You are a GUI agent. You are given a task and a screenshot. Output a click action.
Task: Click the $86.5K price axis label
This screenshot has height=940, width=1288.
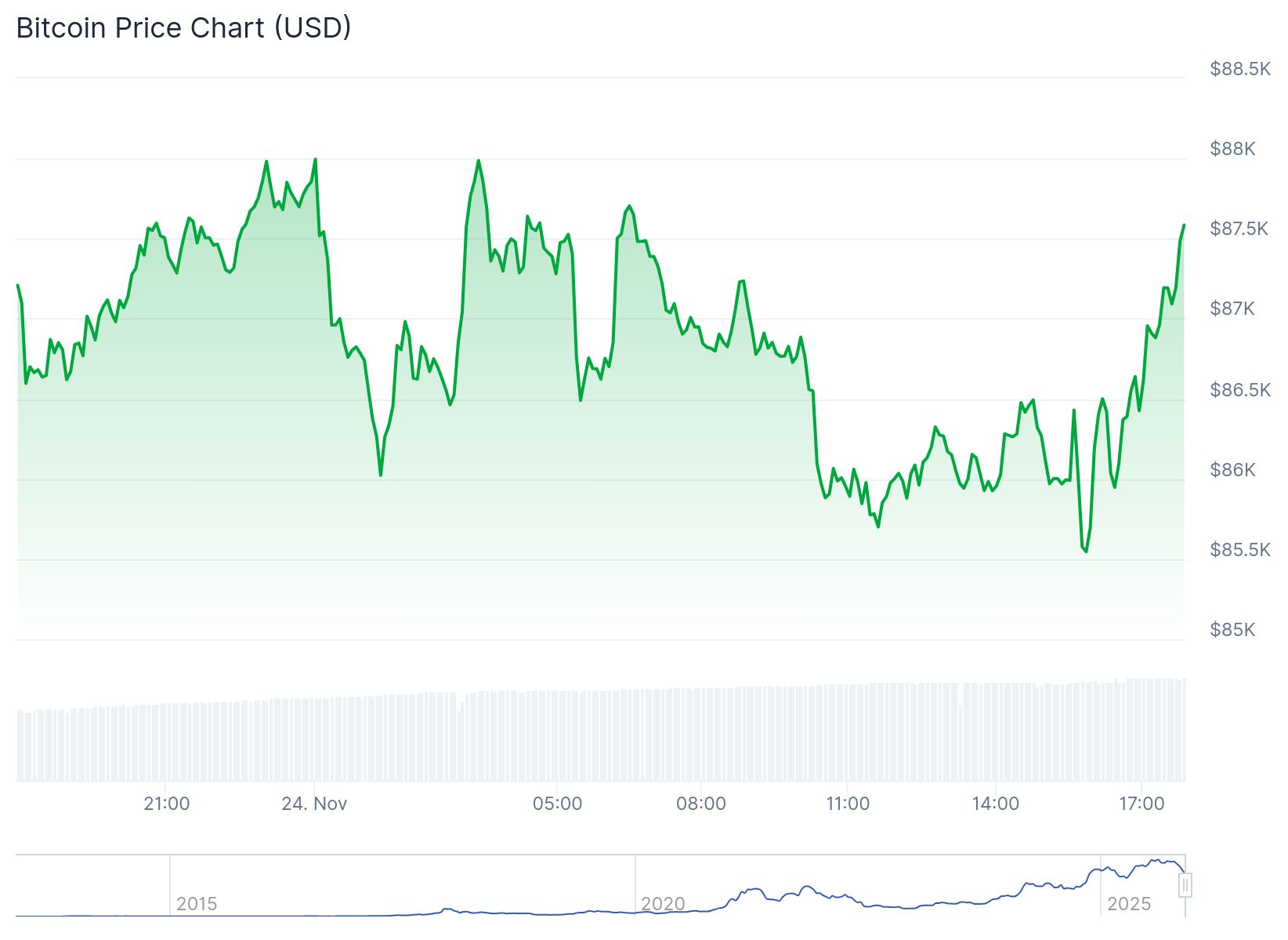(1239, 390)
